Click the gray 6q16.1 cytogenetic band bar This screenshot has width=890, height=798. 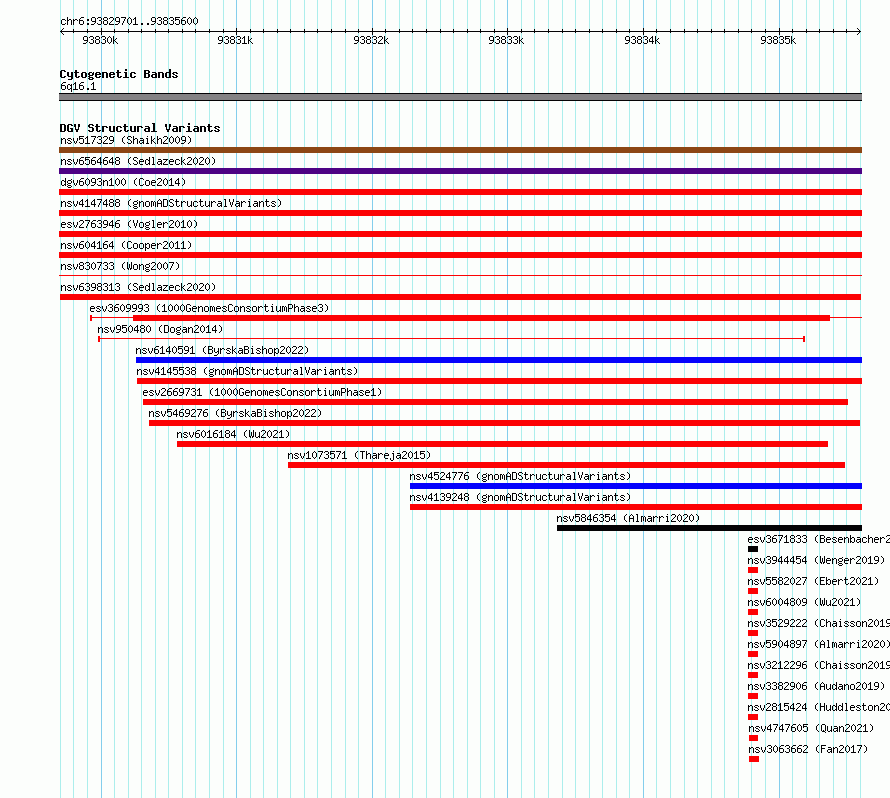coord(460,97)
